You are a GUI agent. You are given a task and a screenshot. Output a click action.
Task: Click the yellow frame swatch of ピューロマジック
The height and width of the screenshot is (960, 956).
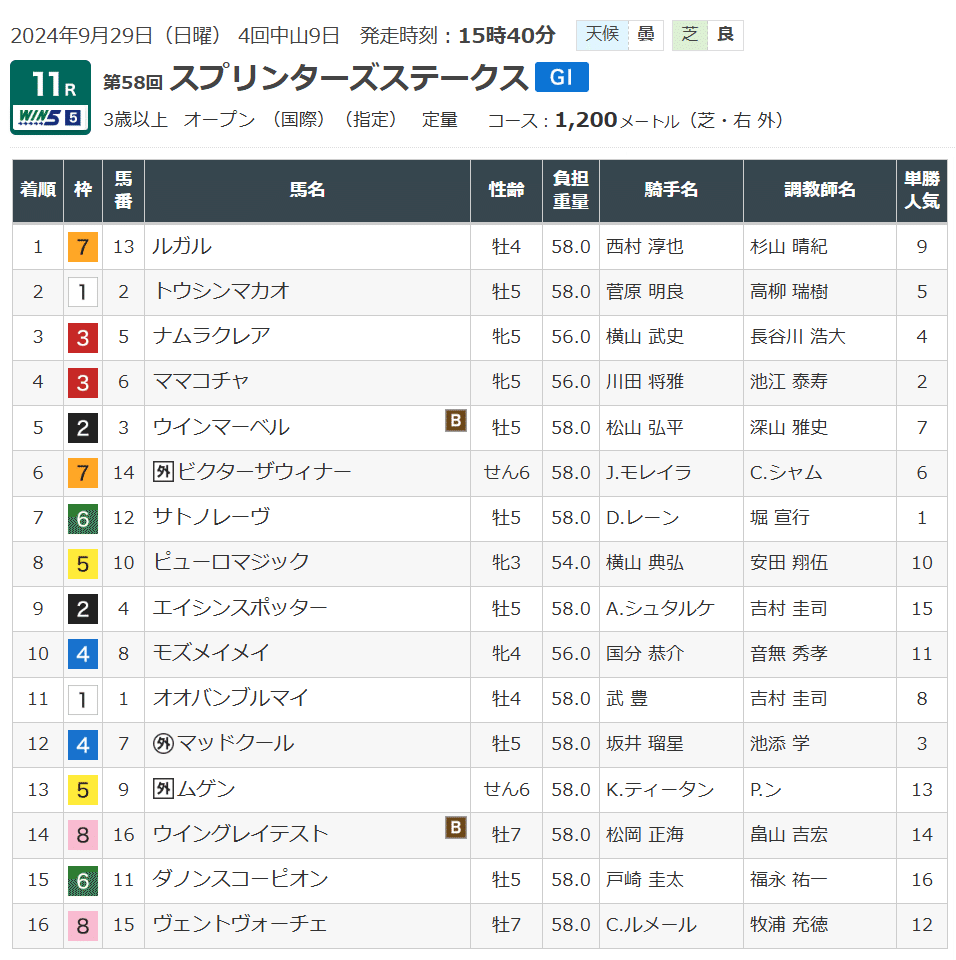[x=82, y=563]
